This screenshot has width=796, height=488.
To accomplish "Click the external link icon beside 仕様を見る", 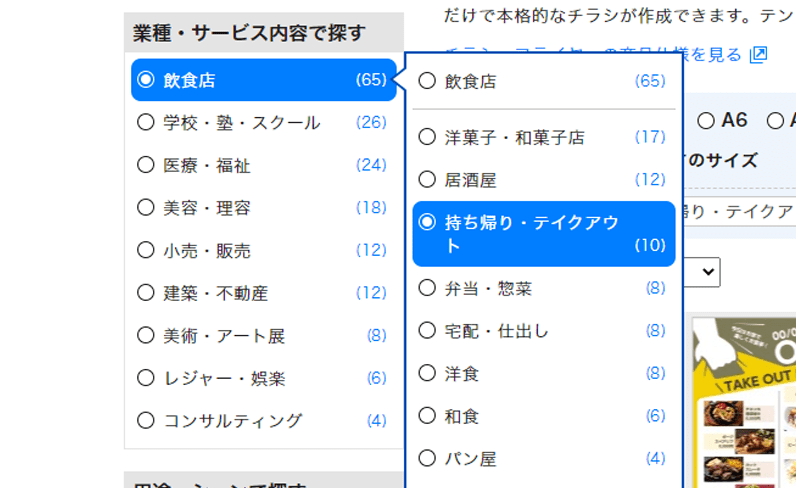I will (758, 54).
